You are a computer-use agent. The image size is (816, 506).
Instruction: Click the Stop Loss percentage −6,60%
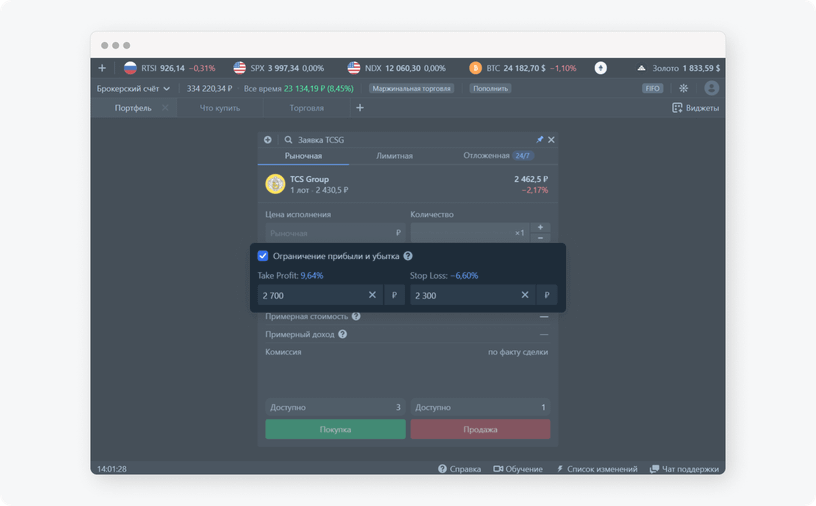(464, 275)
